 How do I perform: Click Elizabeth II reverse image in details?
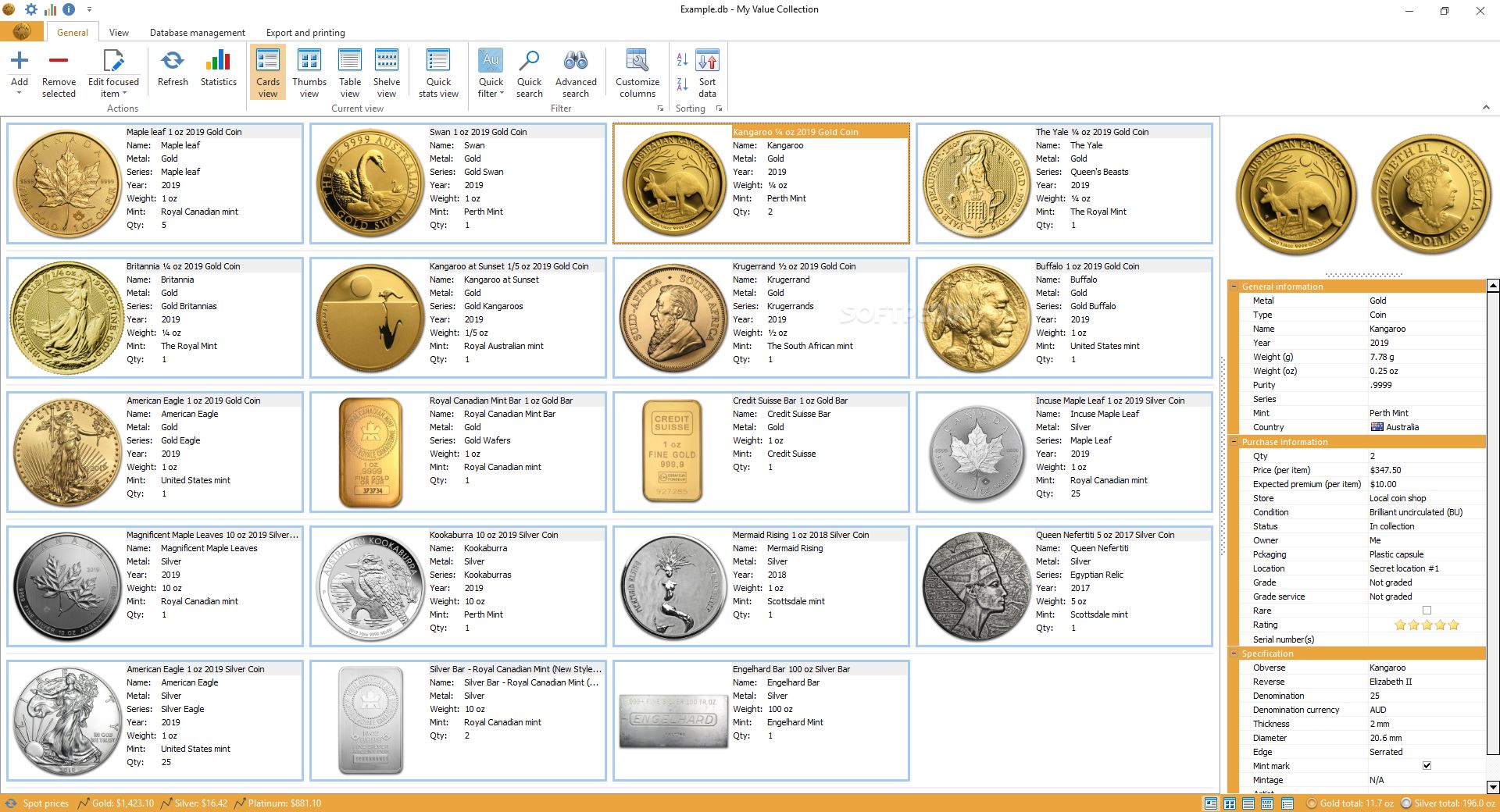tap(1431, 195)
